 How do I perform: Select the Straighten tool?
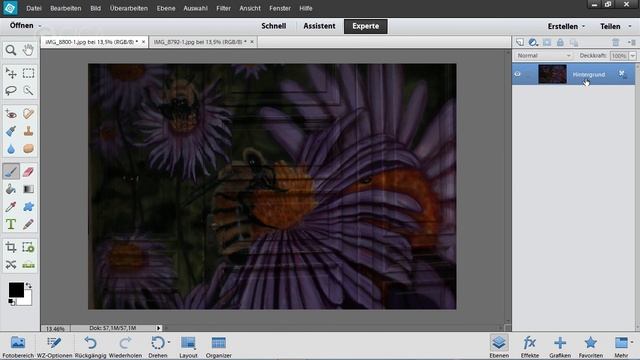[28, 265]
